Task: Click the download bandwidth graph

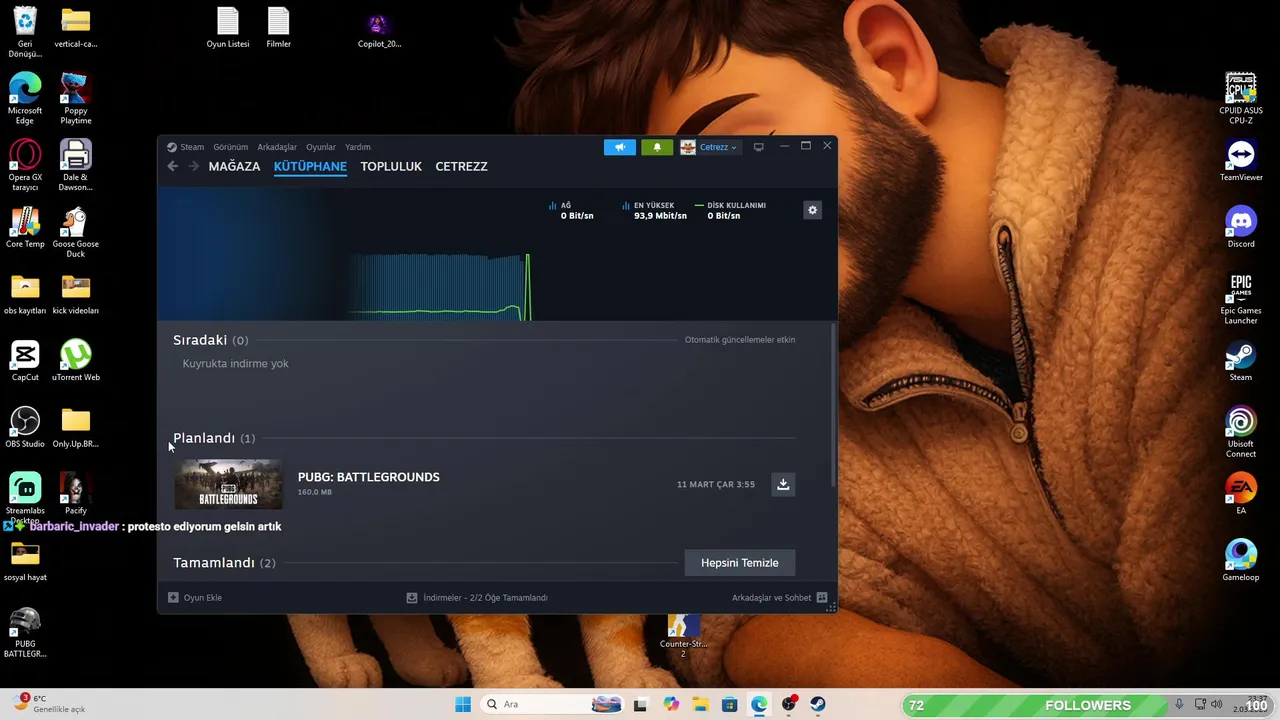Action: [440, 287]
